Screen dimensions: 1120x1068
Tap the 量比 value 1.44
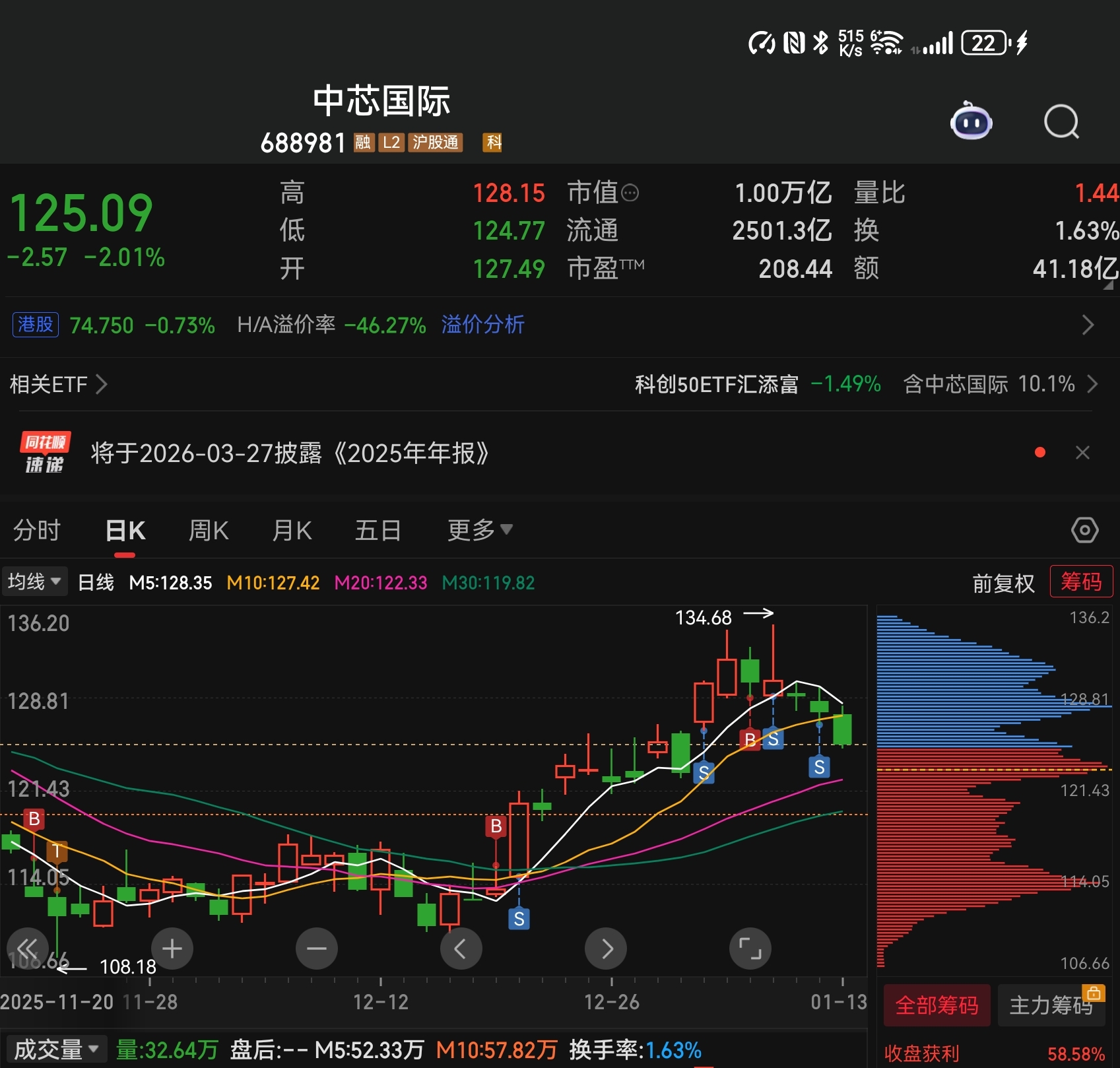(x=1096, y=193)
